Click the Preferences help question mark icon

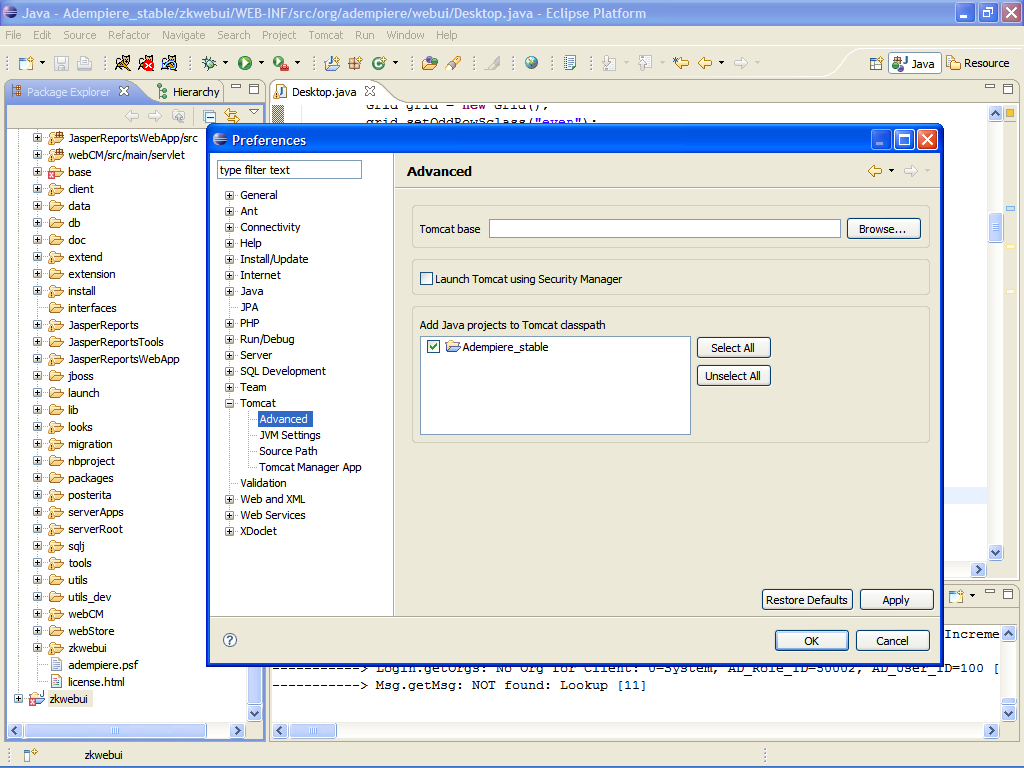tap(230, 640)
